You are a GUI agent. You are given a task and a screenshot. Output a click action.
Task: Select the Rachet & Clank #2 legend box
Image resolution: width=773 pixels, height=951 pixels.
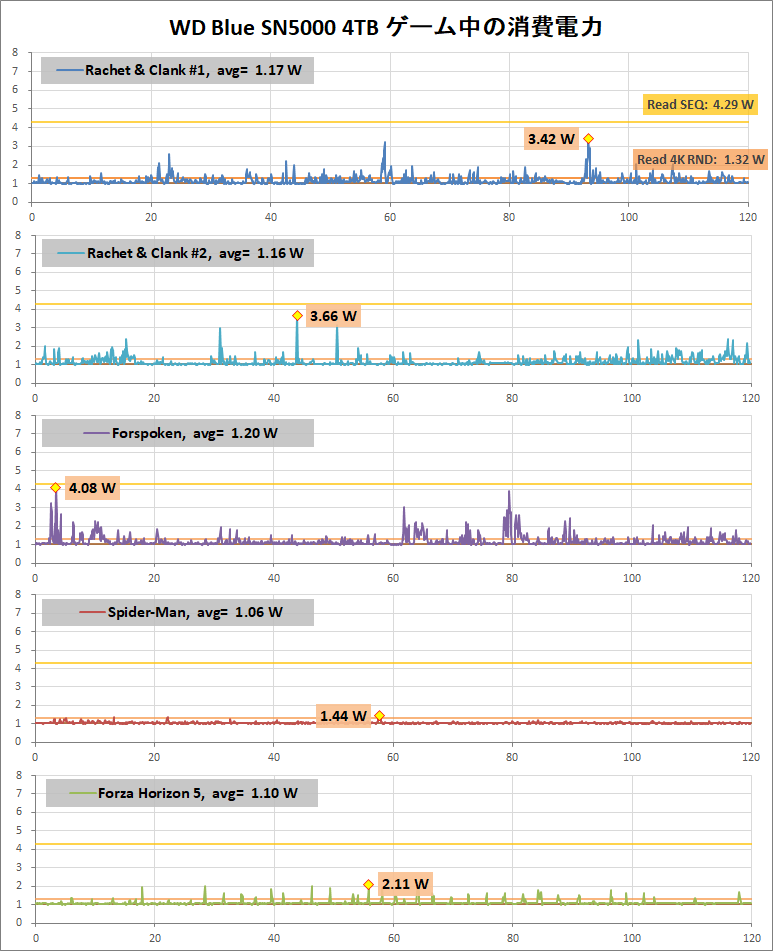click(178, 254)
